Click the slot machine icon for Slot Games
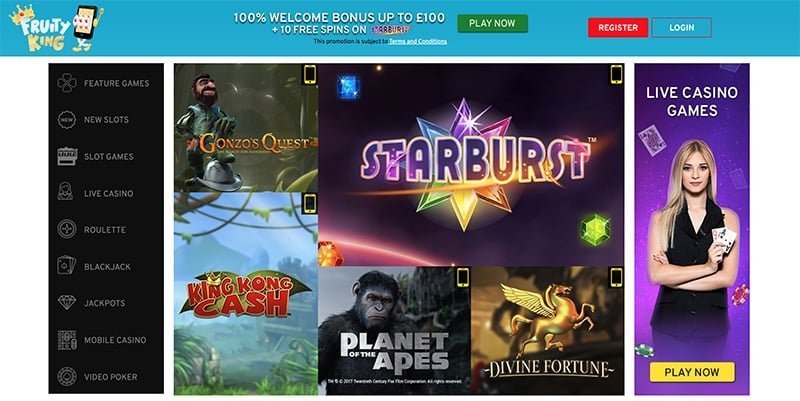Viewport: 800px width, 401px height. [67, 156]
